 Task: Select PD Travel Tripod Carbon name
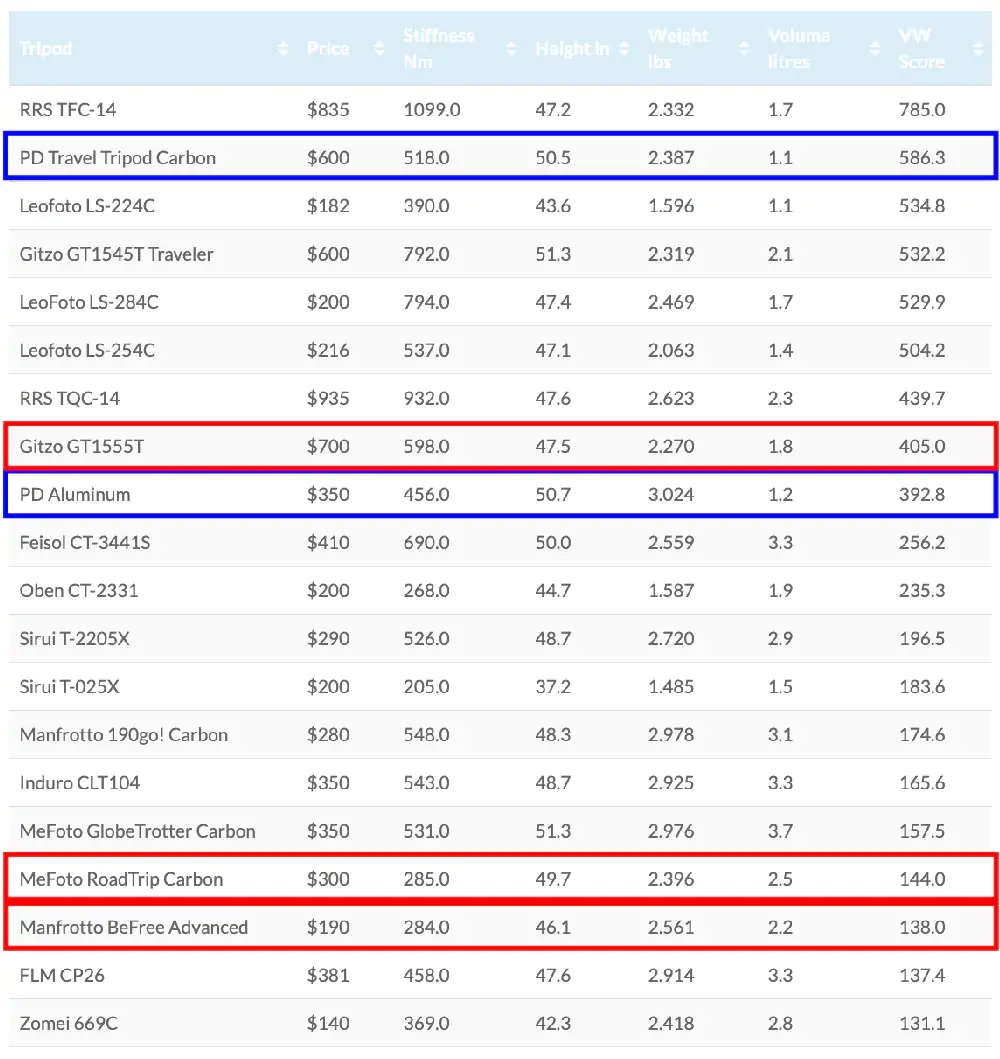tap(117, 157)
